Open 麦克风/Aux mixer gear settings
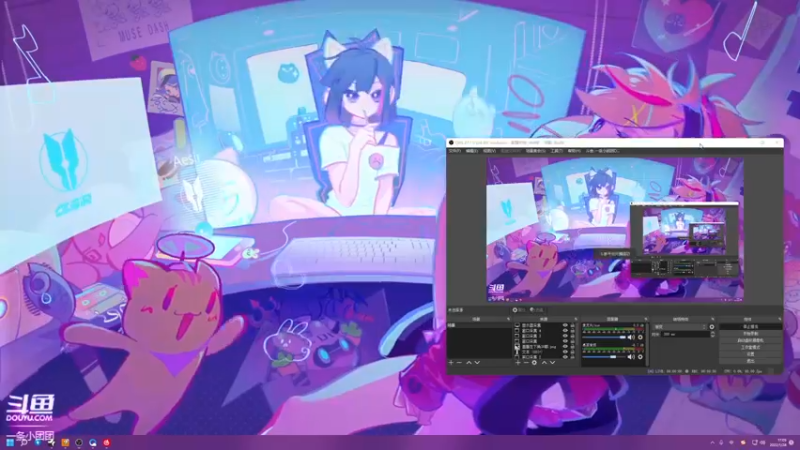800x450 pixels. 640,337
